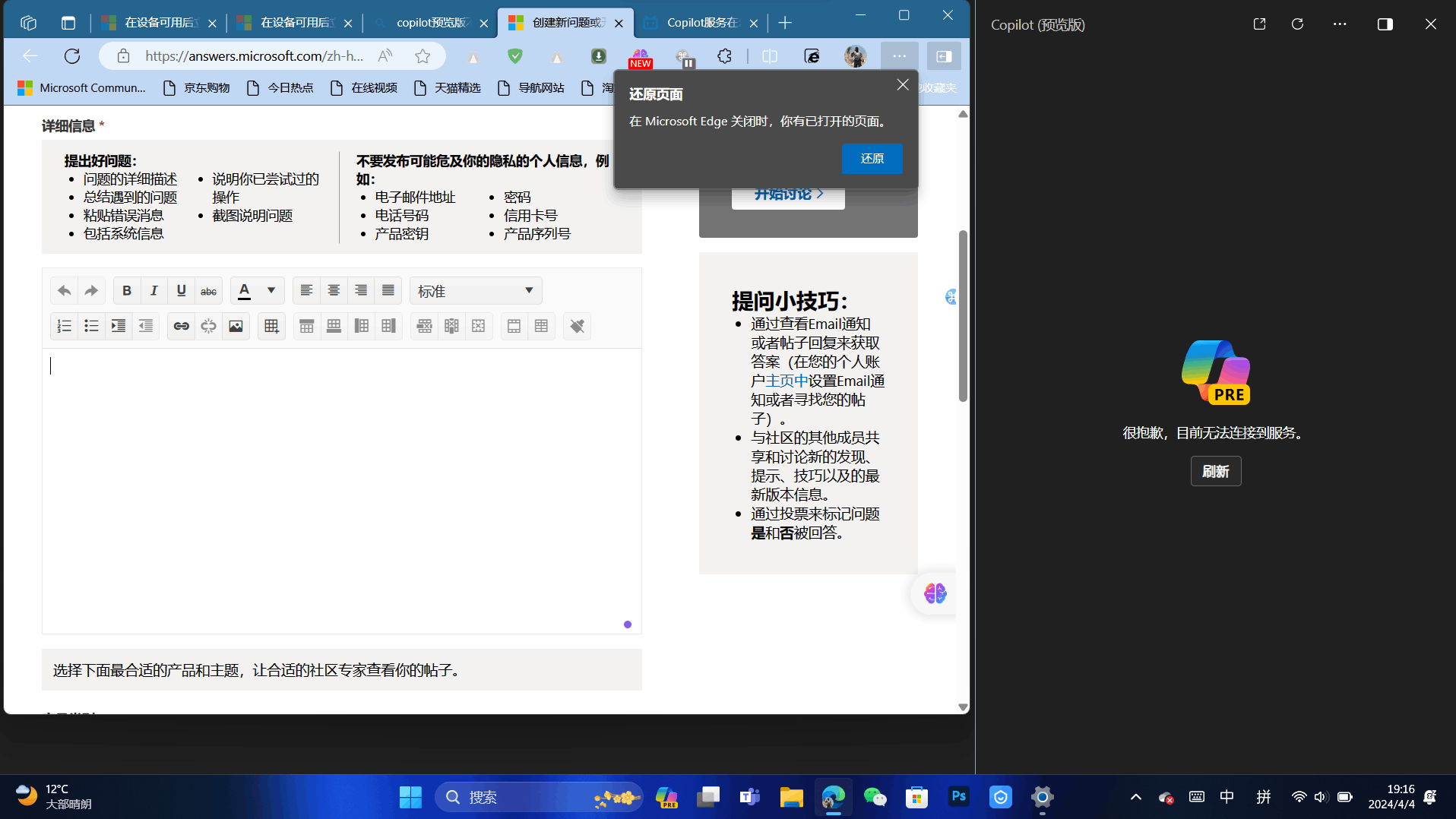Open the Windows Start menu
The image size is (1456, 819).
pyautogui.click(x=410, y=797)
